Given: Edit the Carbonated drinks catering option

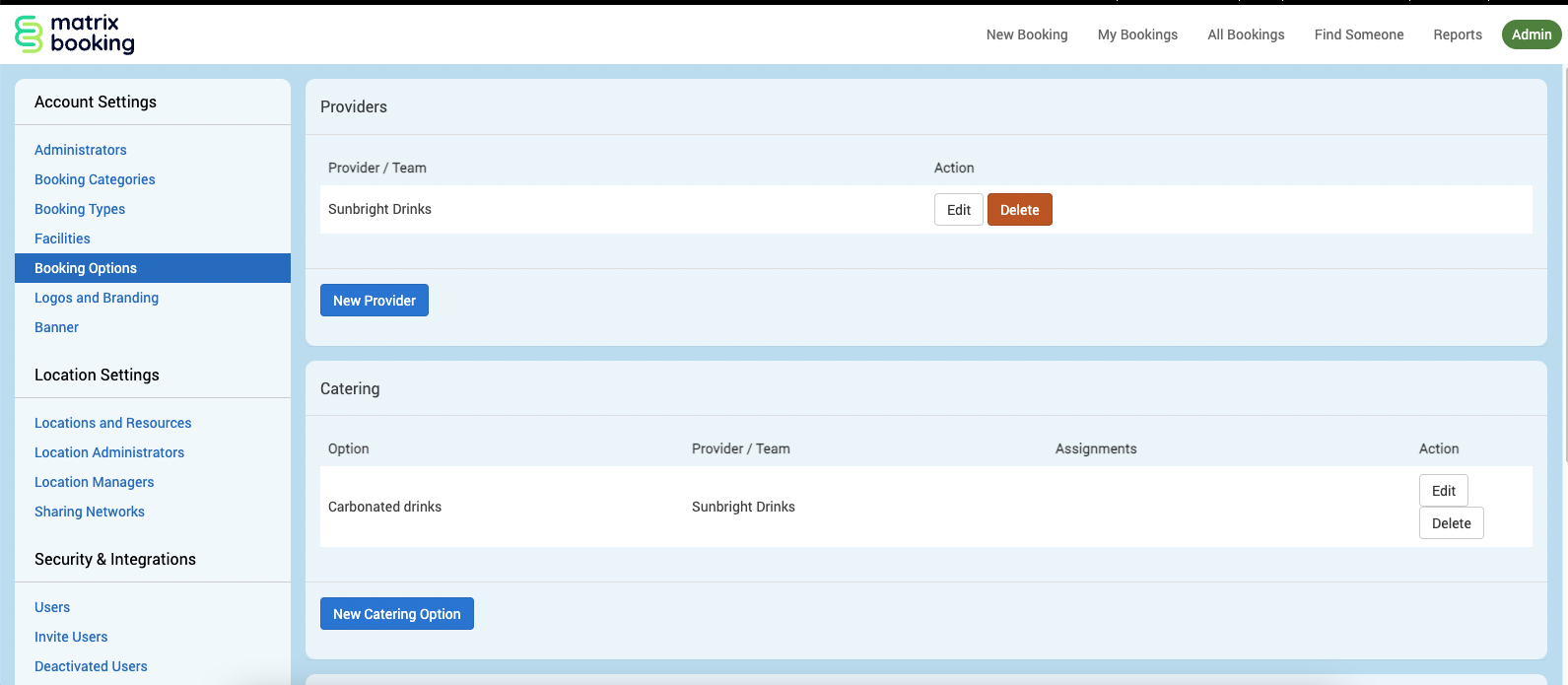Looking at the screenshot, I should click(x=1443, y=491).
